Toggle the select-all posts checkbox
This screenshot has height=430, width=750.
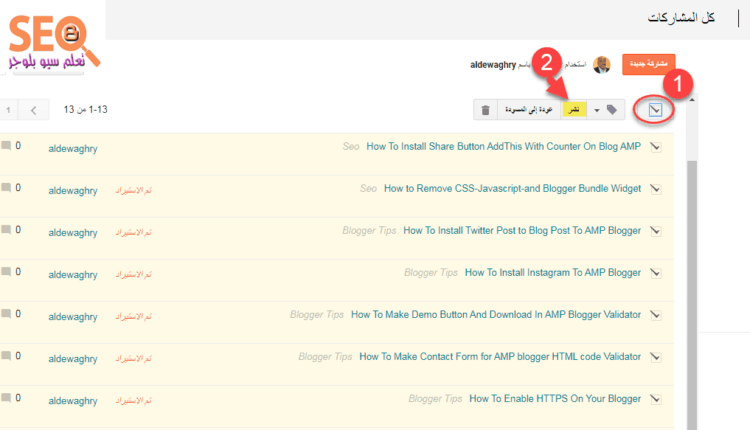coord(655,110)
